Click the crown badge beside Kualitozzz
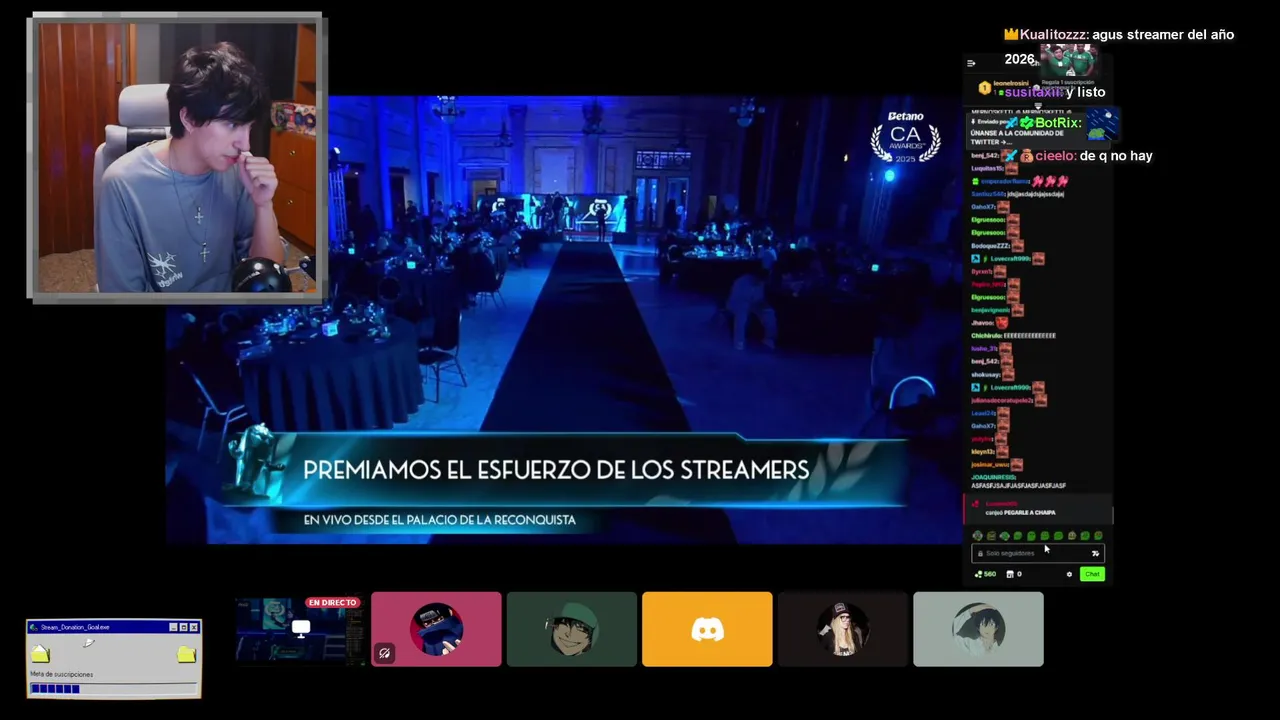 (1011, 34)
